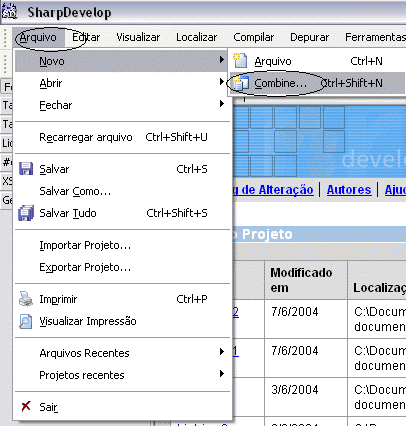Open the Autores link
Screen dimensions: 406x426
click(x=349, y=190)
